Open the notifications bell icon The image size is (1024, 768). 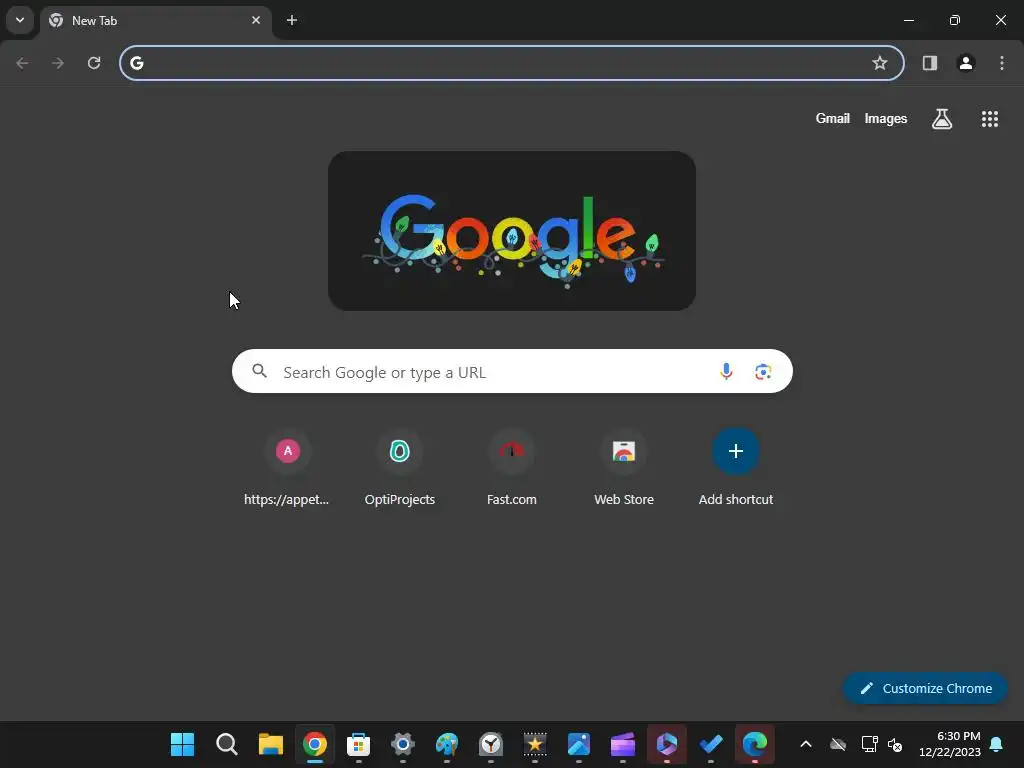[x=997, y=744]
